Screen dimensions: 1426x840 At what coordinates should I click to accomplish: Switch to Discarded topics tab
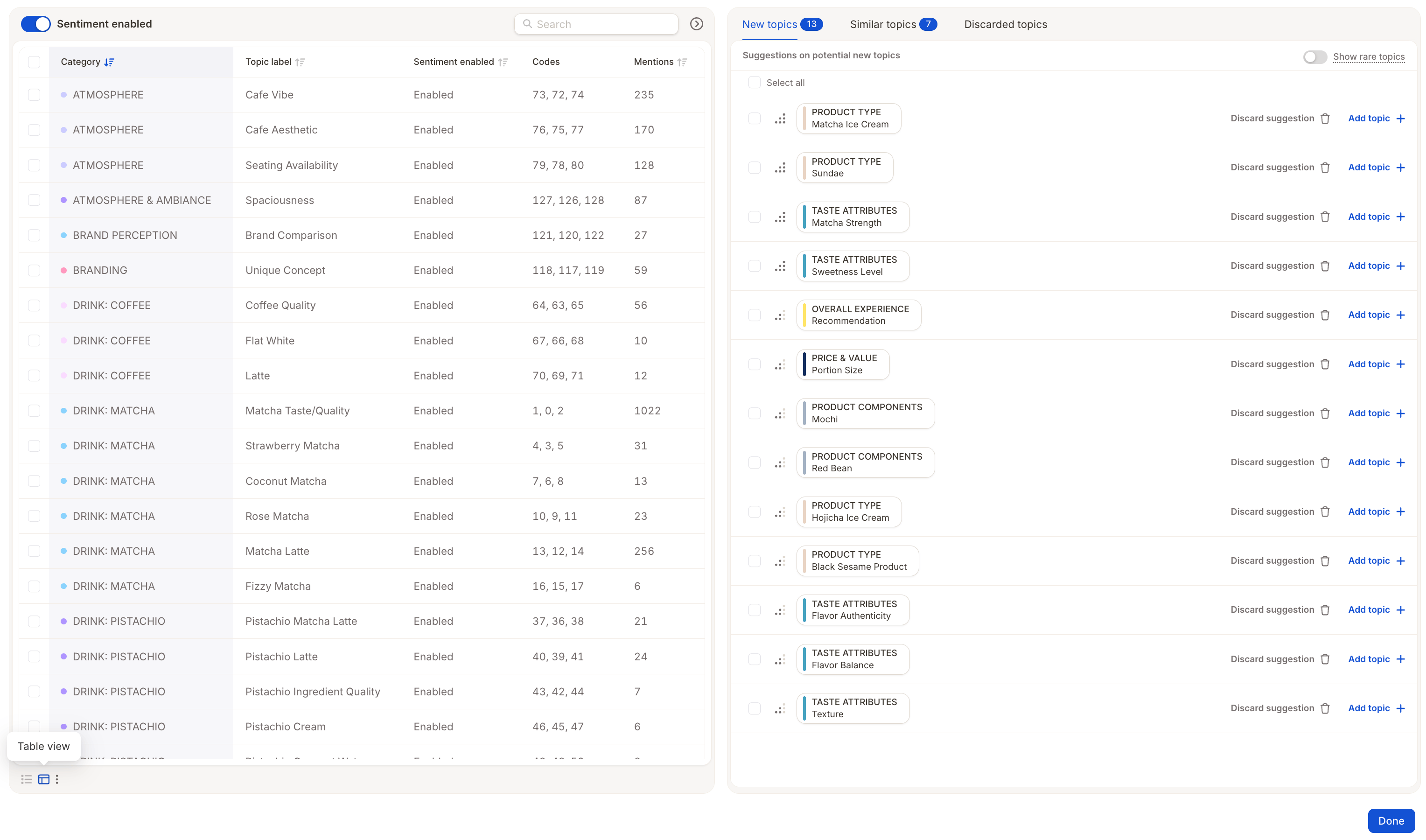1005,24
